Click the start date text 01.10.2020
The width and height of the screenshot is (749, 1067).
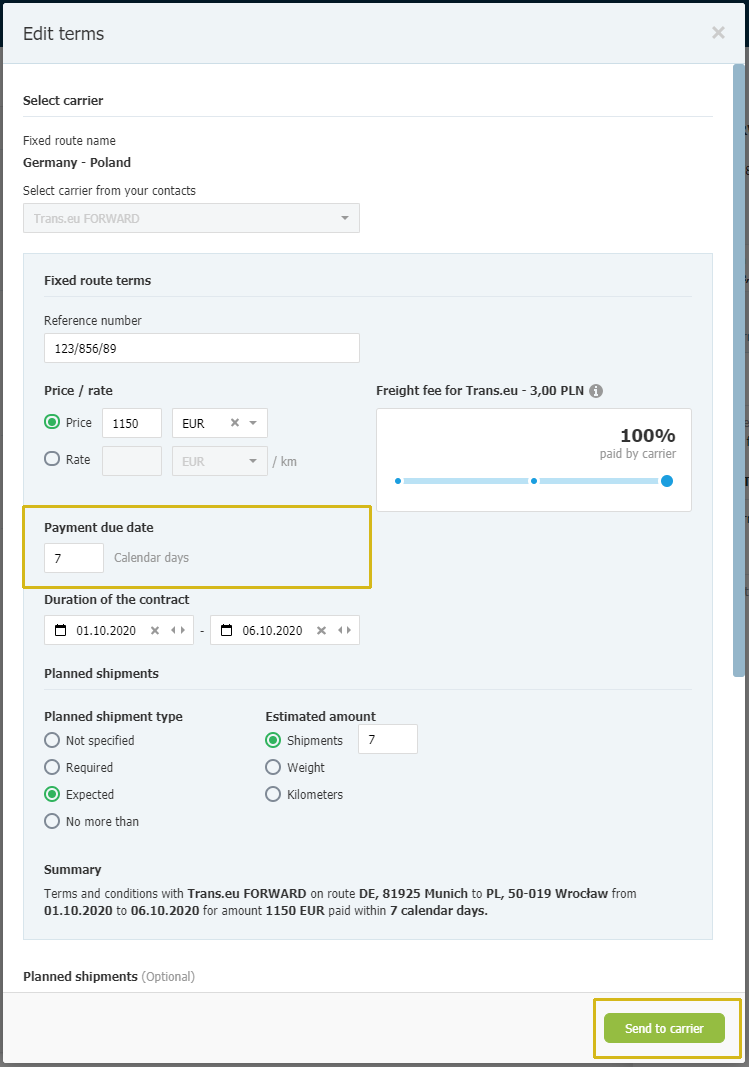coord(106,631)
